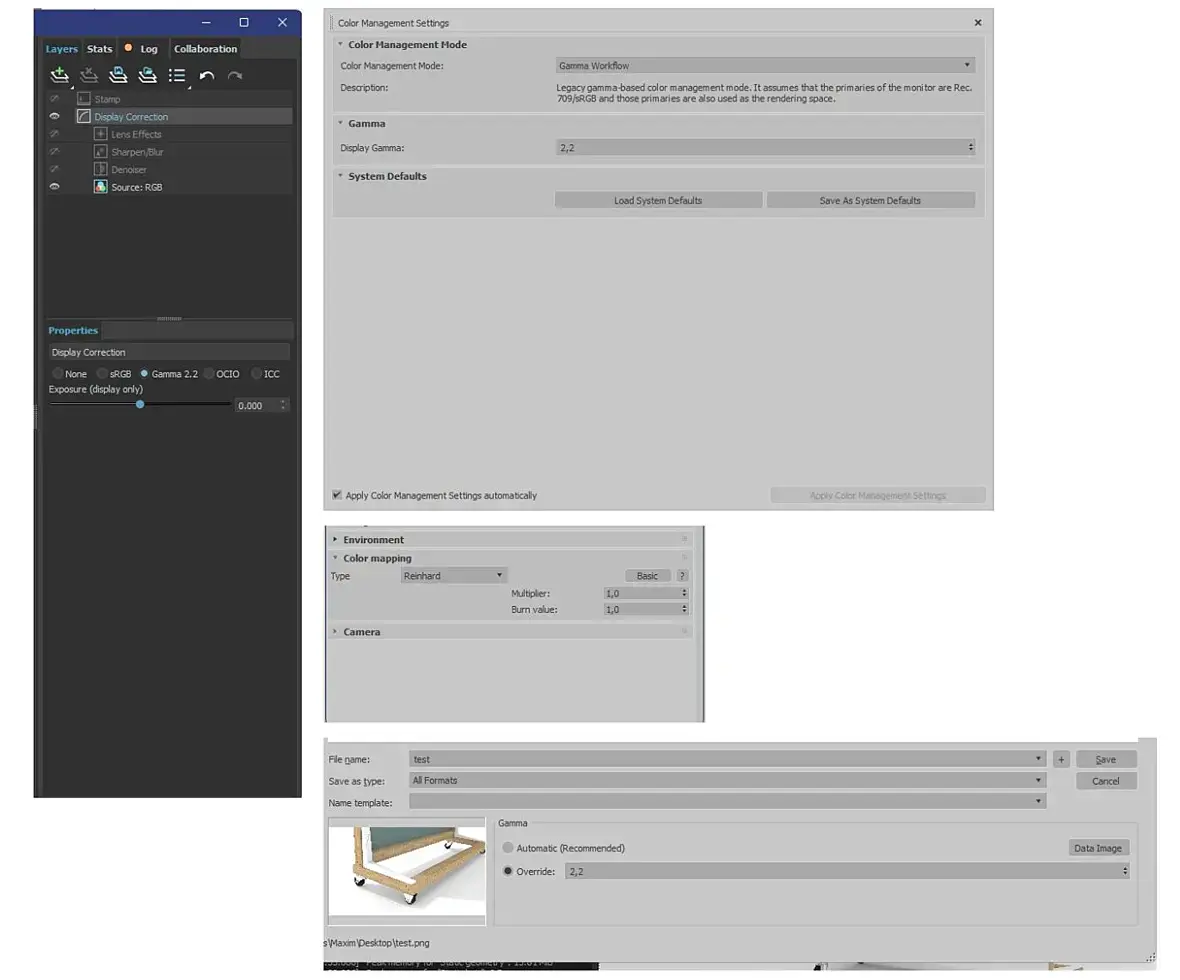Switch to the Layers tab
Viewport: 1180px width, 980px height.
[x=62, y=49]
